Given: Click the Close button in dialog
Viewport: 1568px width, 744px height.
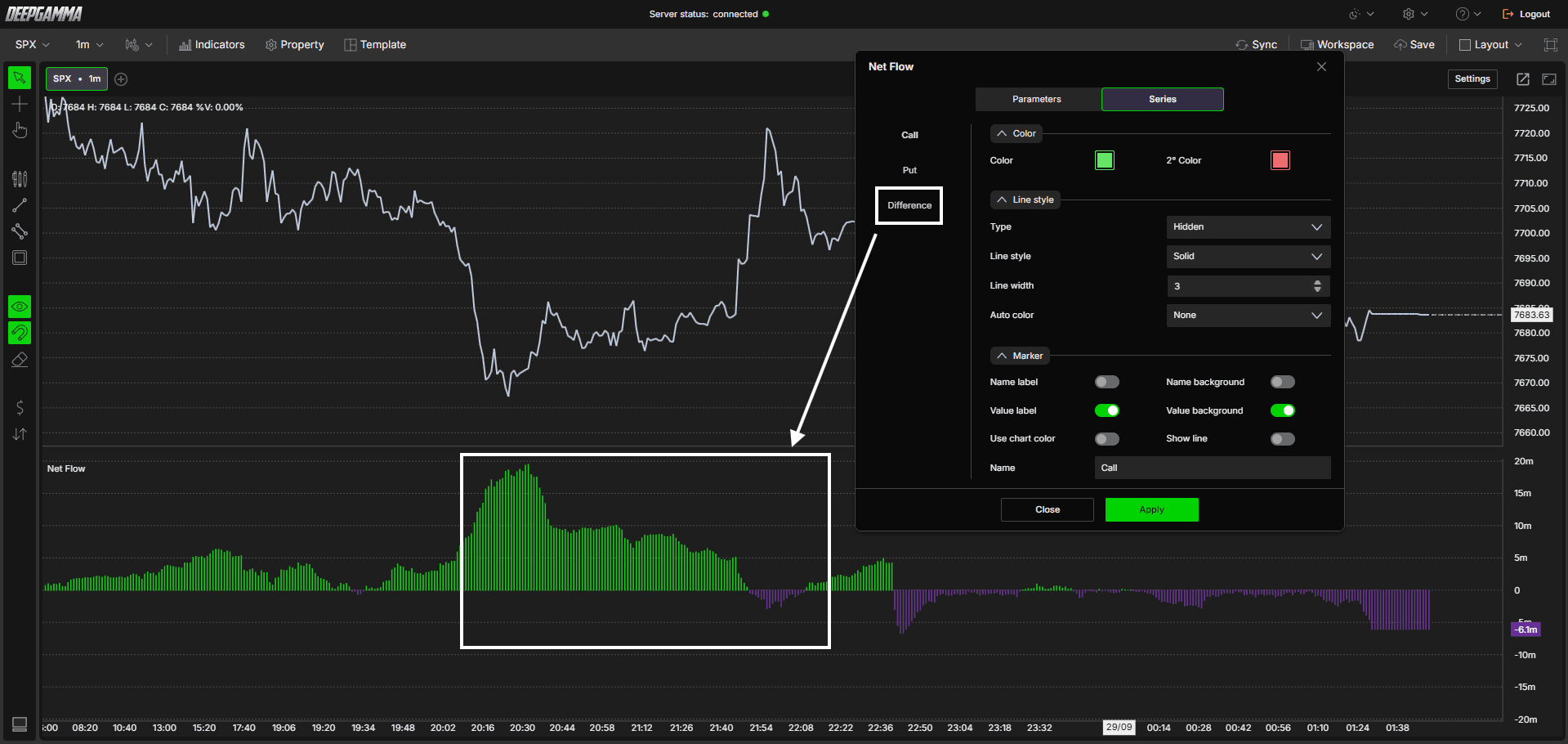Looking at the screenshot, I should tap(1048, 509).
